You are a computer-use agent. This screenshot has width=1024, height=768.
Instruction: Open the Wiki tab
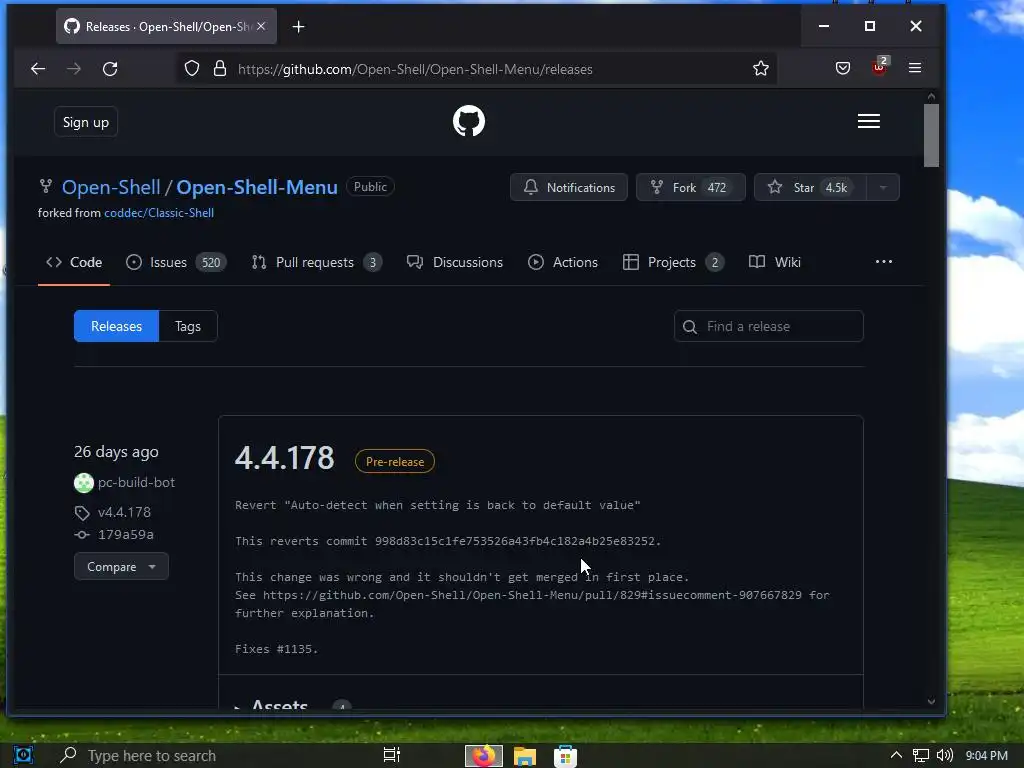click(775, 263)
